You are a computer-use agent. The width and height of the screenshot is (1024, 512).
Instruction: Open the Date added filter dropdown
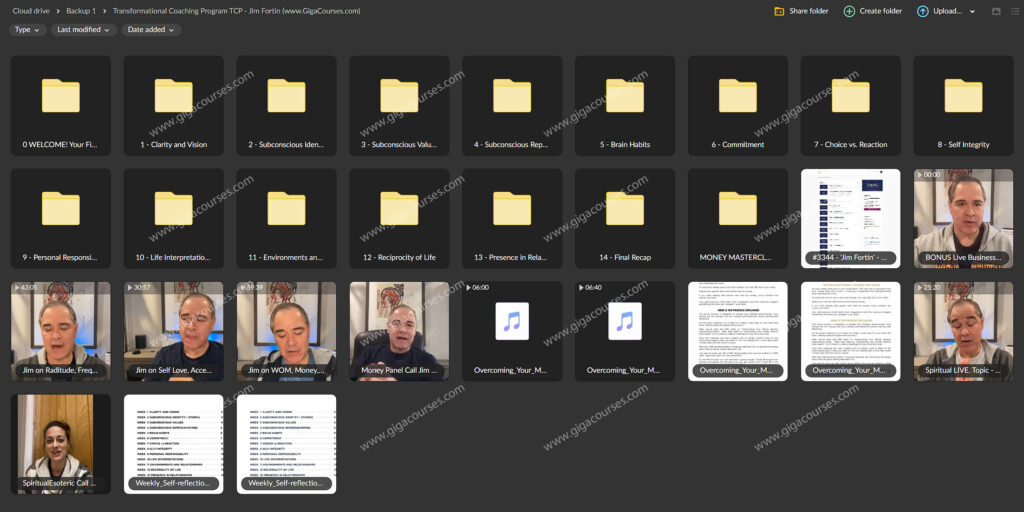(x=151, y=30)
